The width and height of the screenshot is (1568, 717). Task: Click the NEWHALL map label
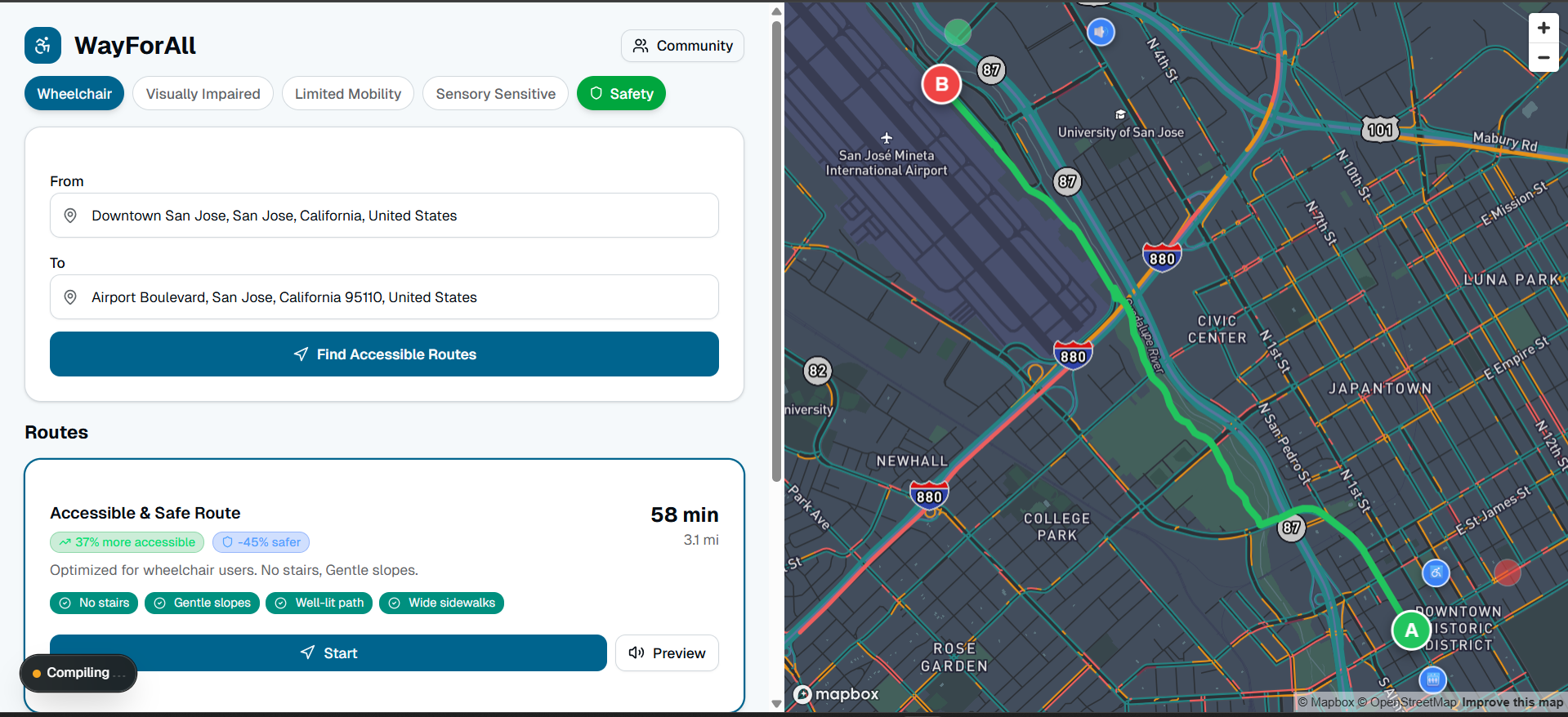click(912, 461)
